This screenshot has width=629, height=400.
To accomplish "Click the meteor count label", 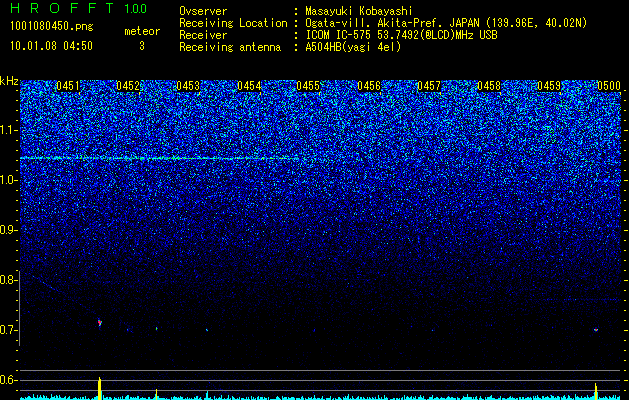I will 142,31.
